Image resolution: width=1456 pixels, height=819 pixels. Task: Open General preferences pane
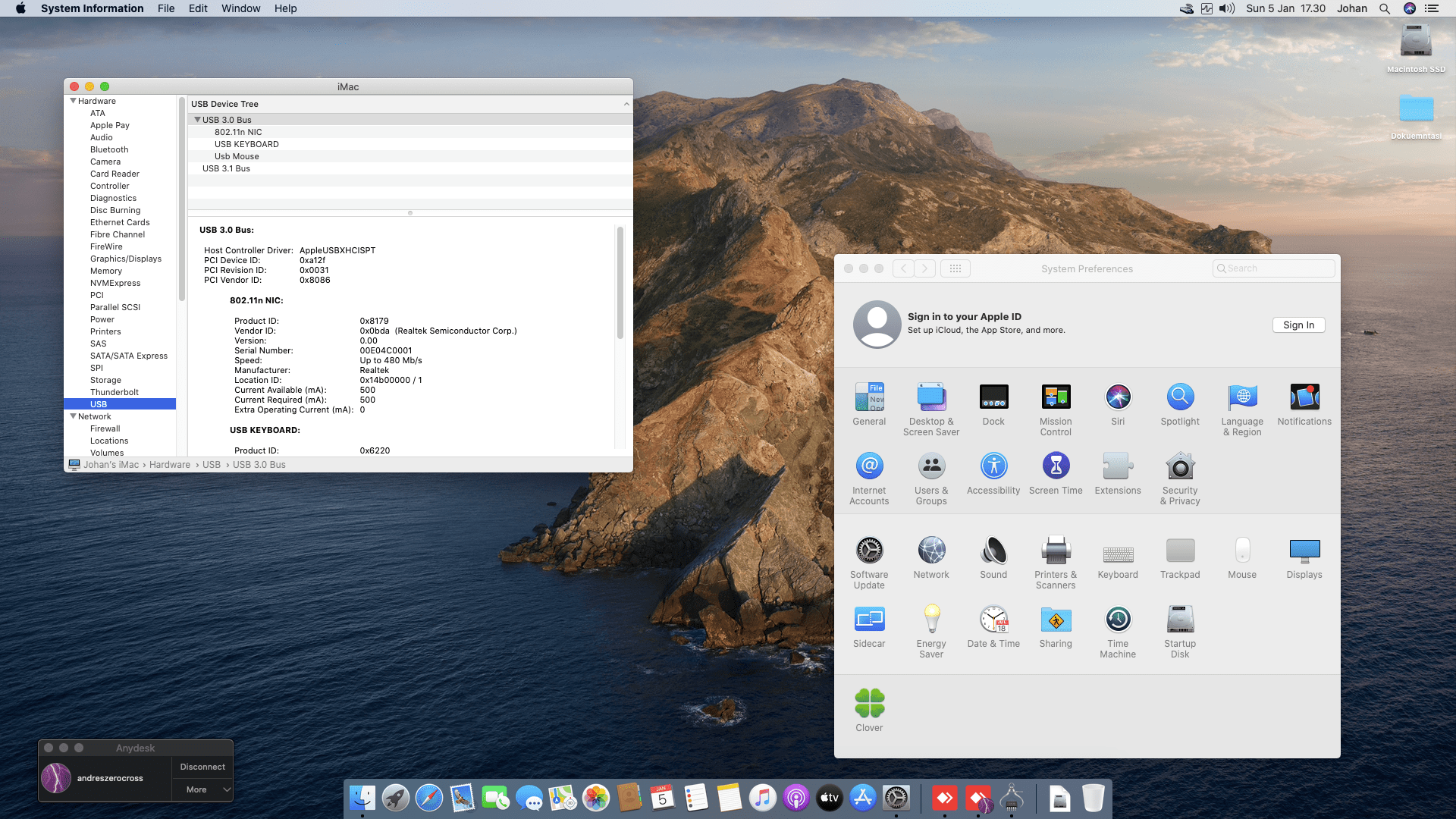[869, 404]
